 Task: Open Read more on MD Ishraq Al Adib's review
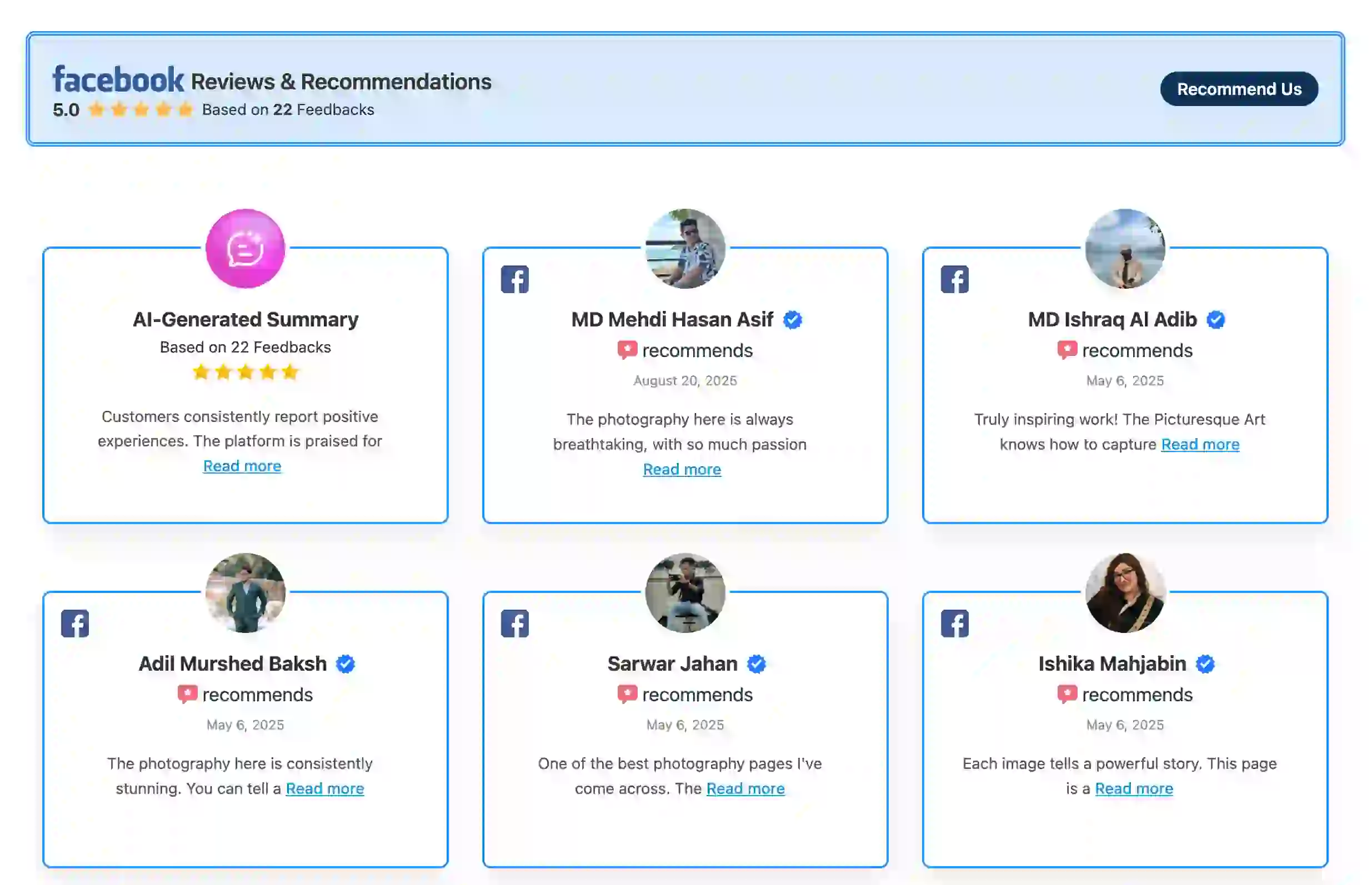[x=1200, y=444]
